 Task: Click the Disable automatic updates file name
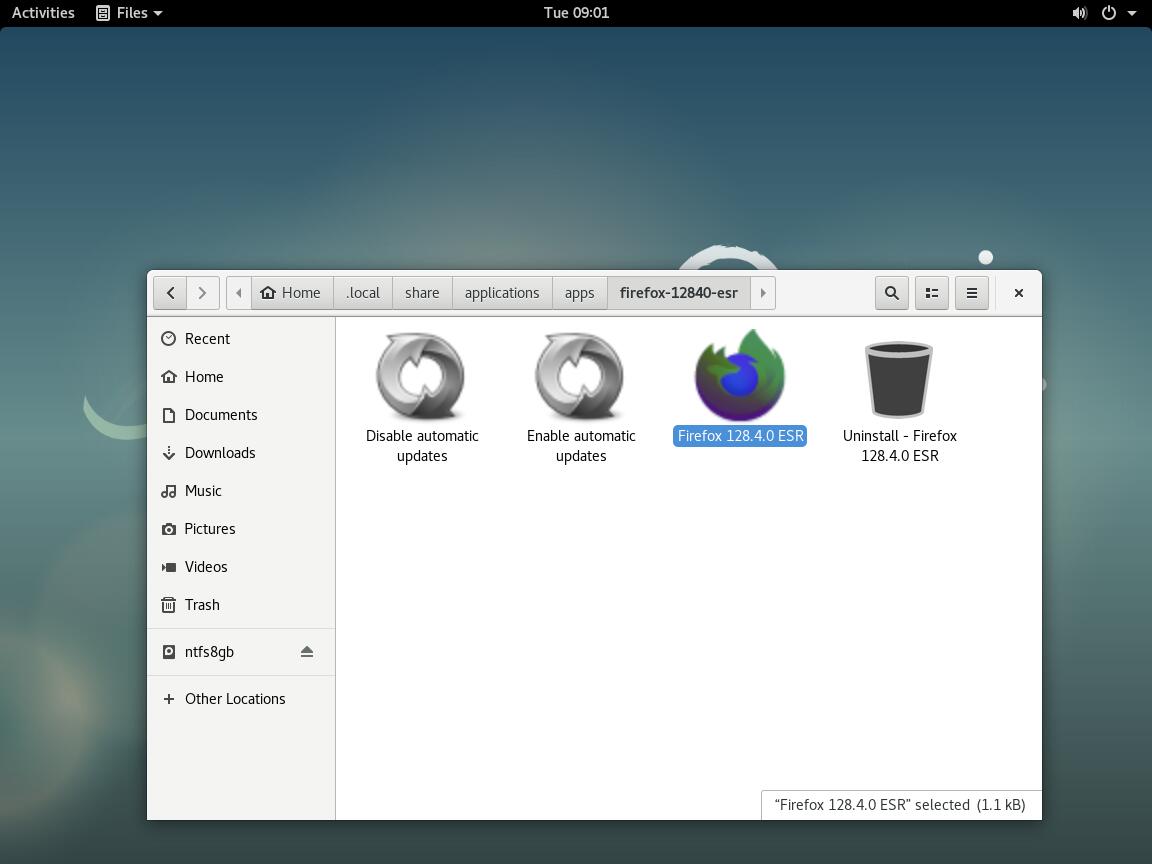422,446
